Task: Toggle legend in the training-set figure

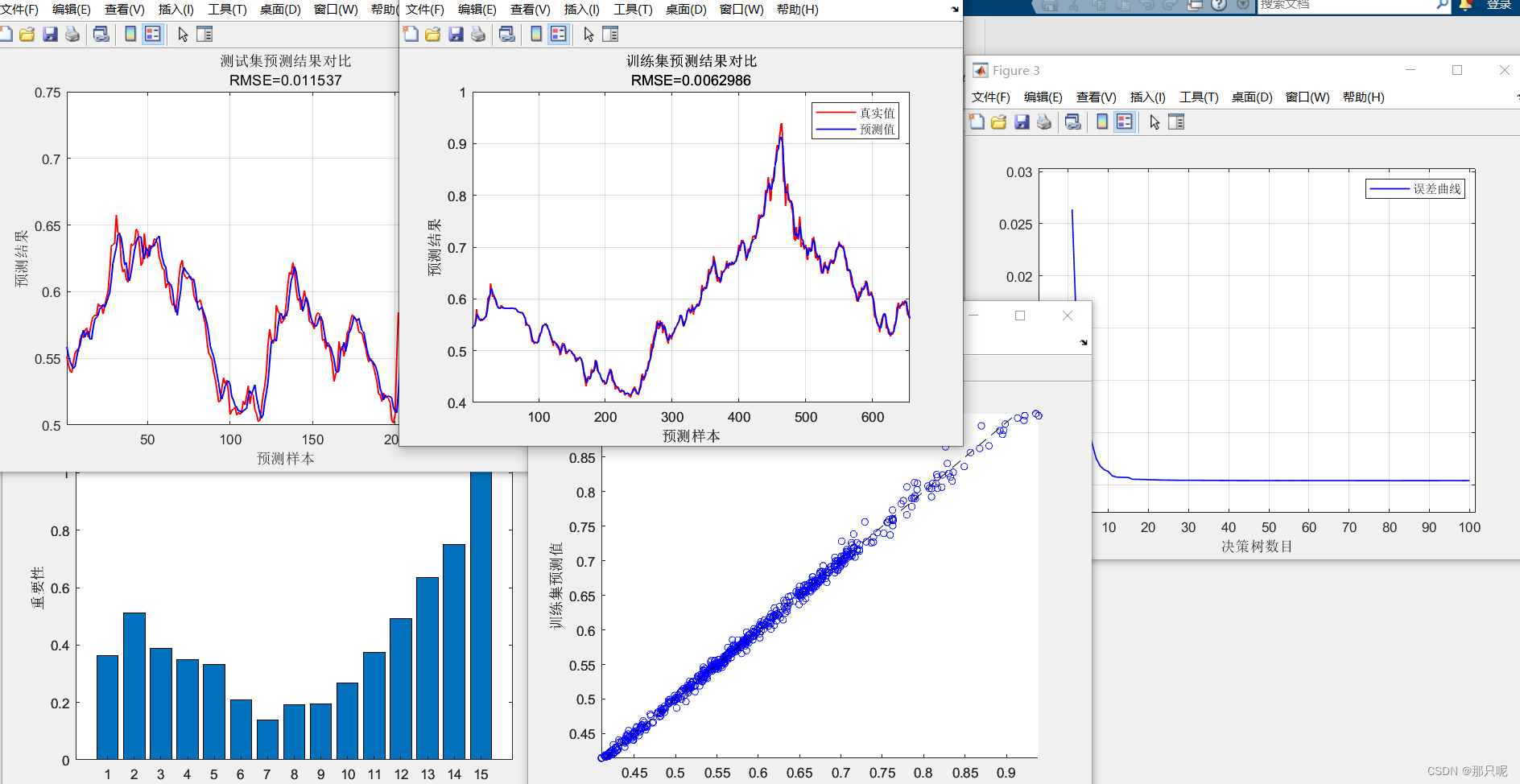Action: pyautogui.click(x=558, y=34)
